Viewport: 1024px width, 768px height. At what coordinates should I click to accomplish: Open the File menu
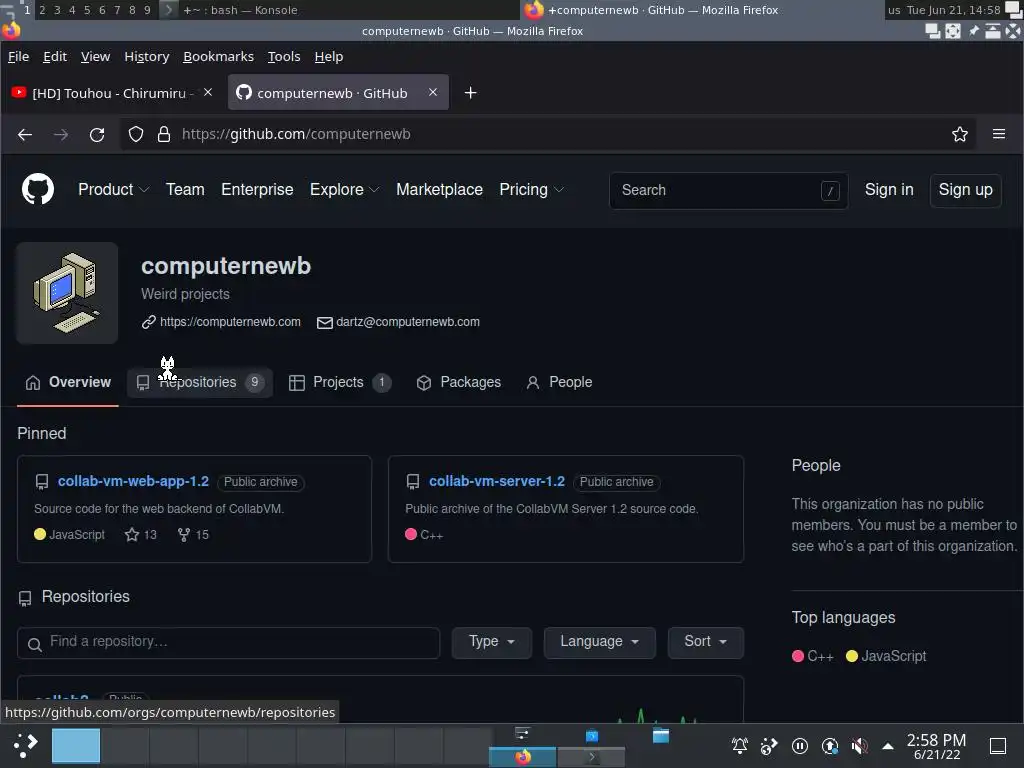pos(18,57)
